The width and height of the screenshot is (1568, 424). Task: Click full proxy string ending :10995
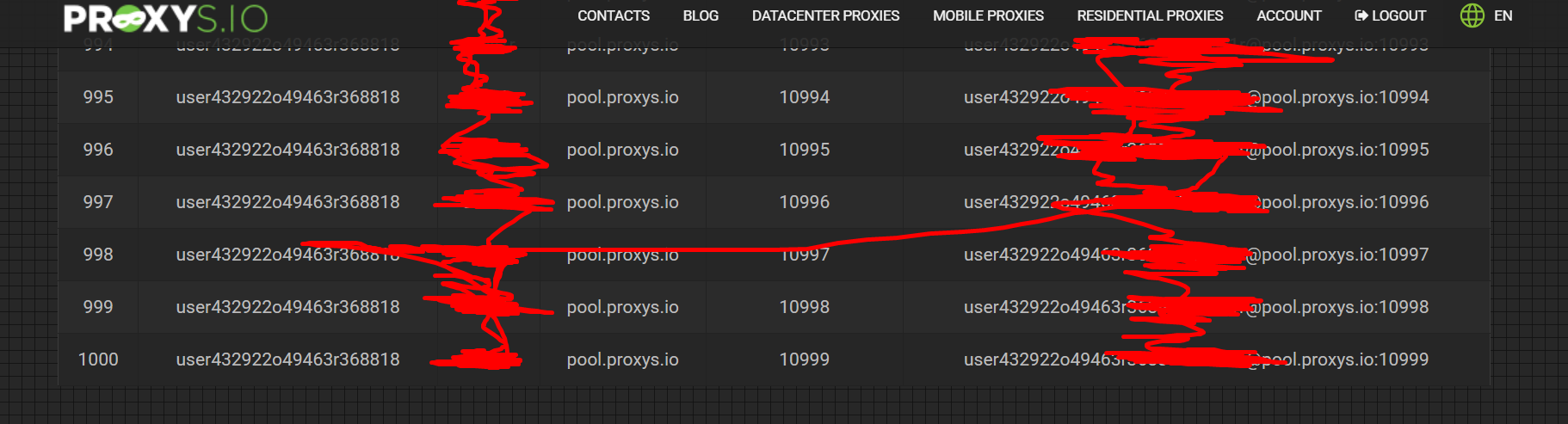pos(1196,150)
